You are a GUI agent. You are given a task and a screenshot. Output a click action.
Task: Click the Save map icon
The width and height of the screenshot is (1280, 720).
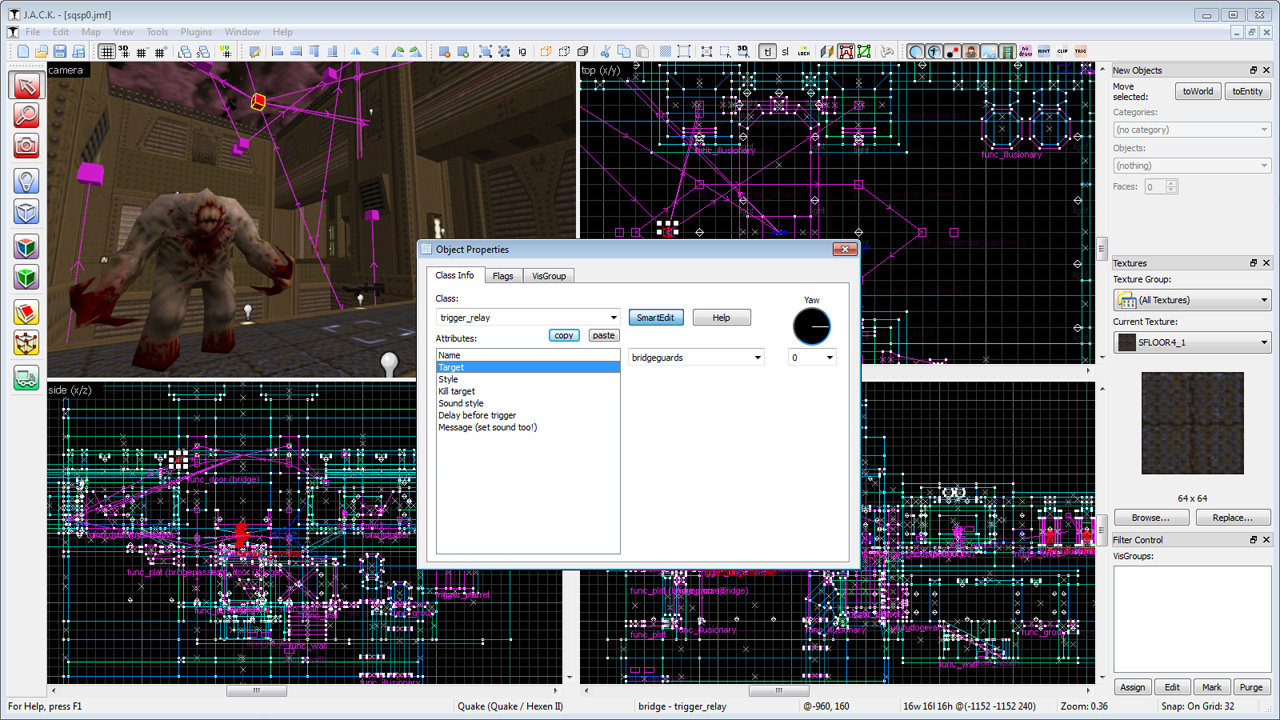[59, 51]
